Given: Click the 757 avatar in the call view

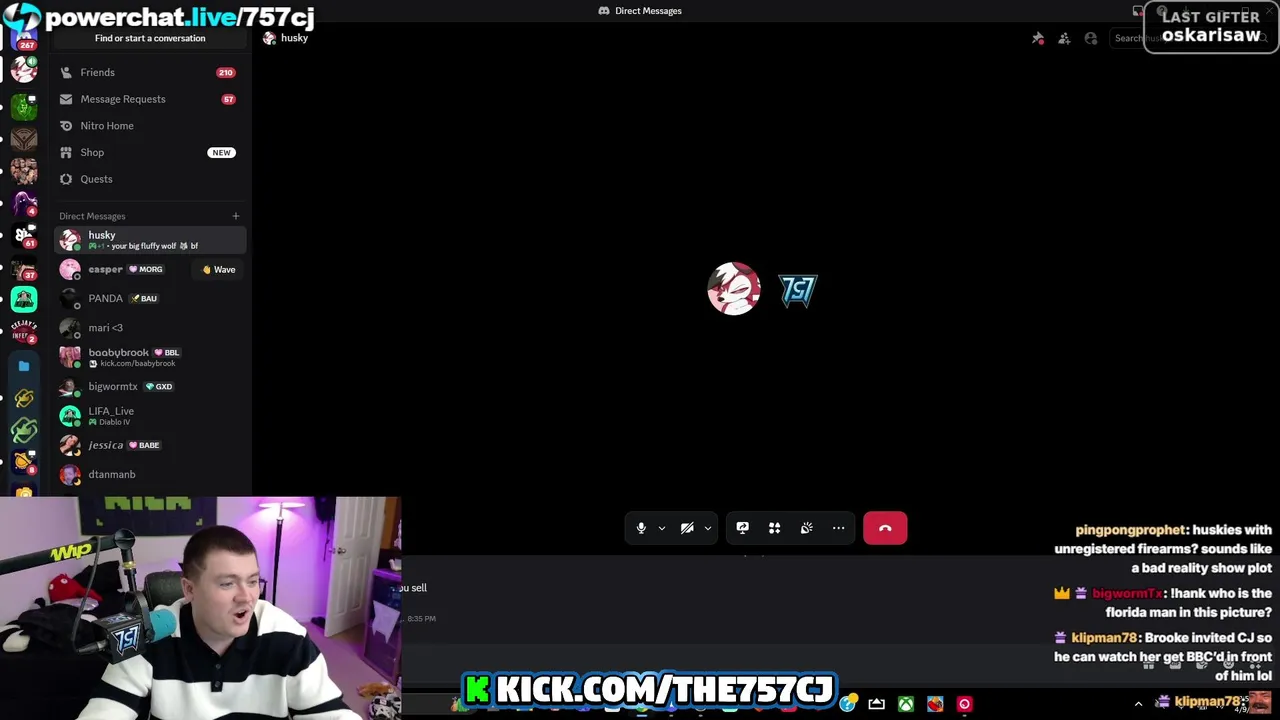Looking at the screenshot, I should tap(798, 290).
